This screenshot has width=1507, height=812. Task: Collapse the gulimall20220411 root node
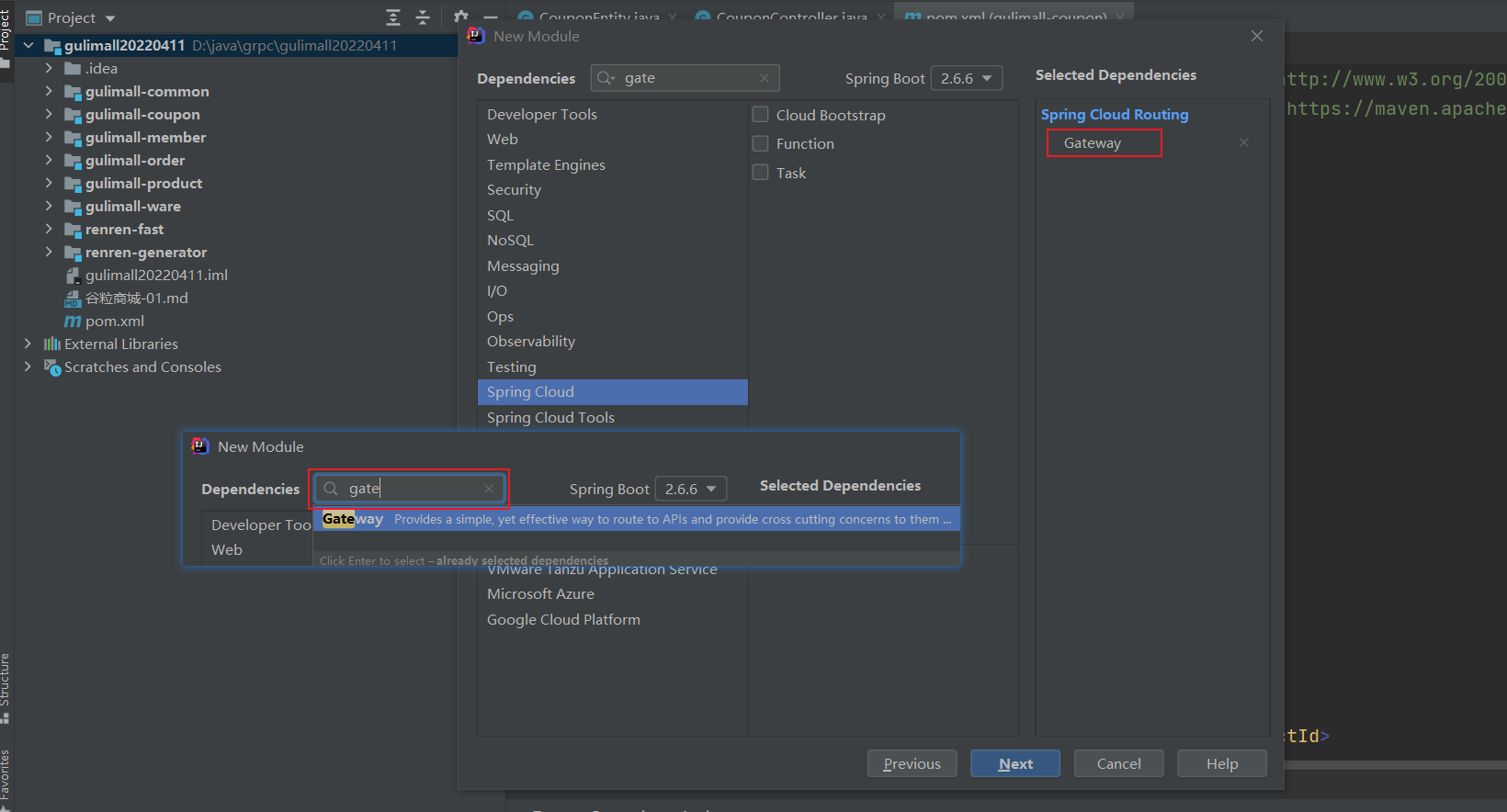point(28,45)
